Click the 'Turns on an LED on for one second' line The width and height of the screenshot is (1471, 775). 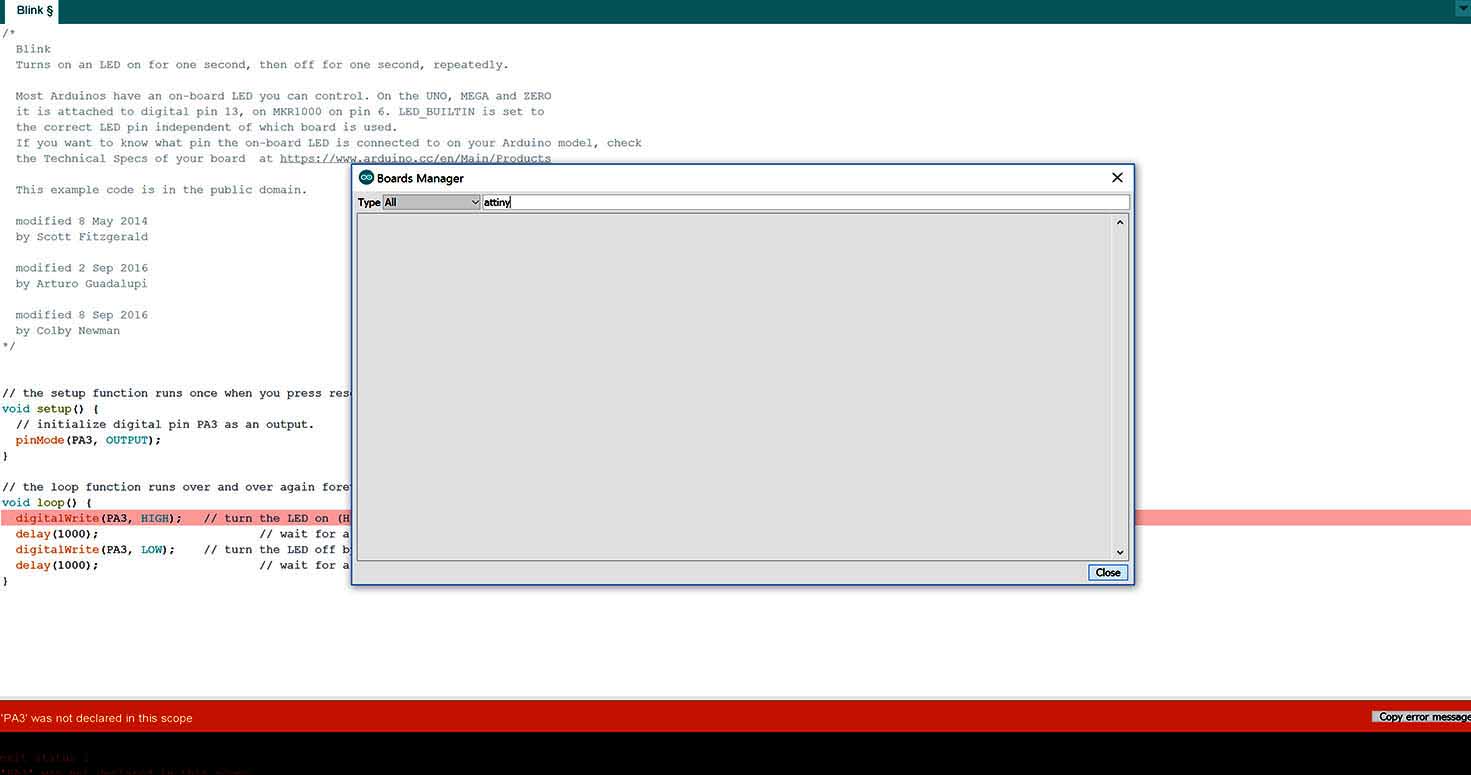click(262, 65)
